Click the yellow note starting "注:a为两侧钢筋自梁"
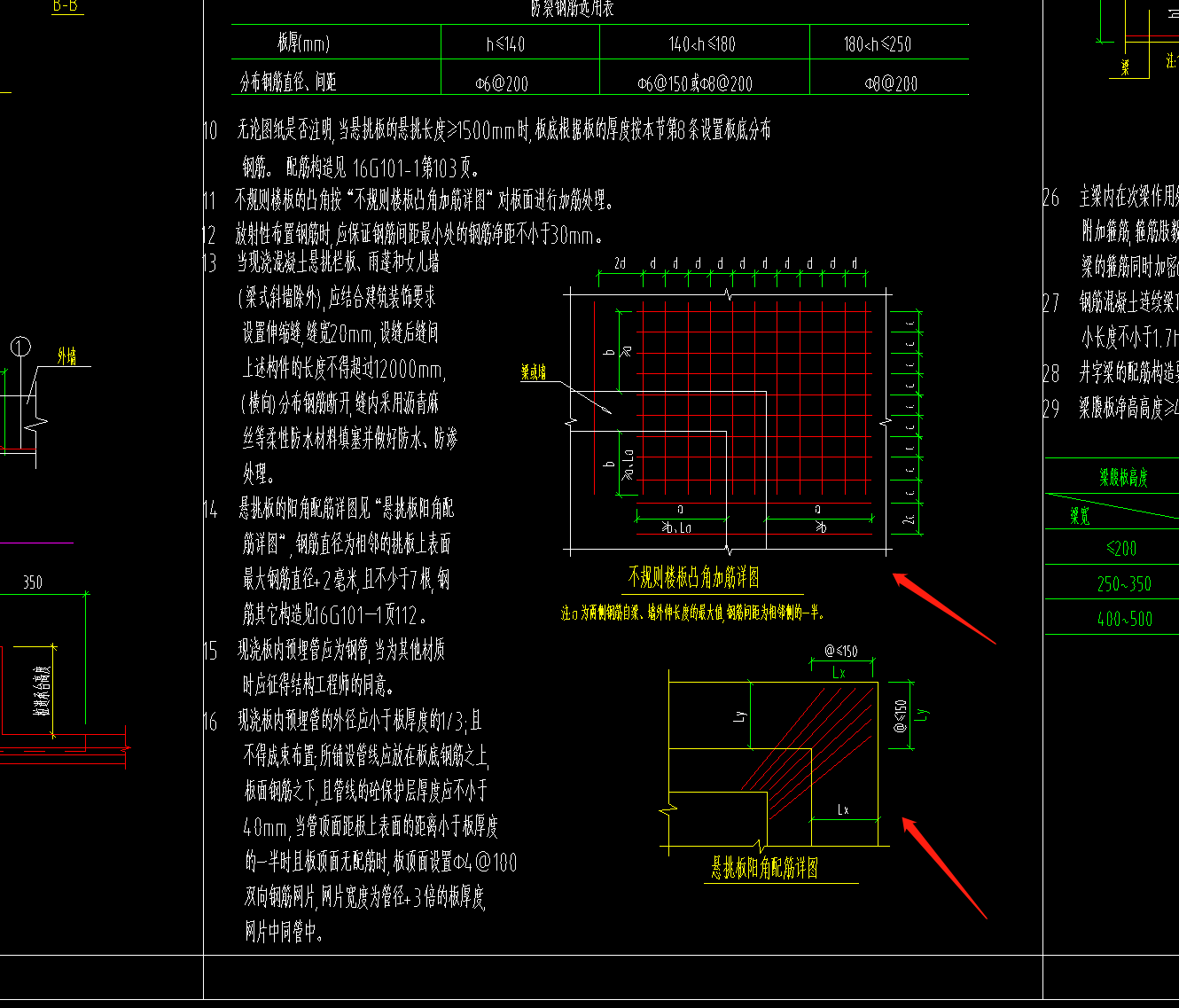This screenshot has width=1179, height=1008. (x=693, y=613)
